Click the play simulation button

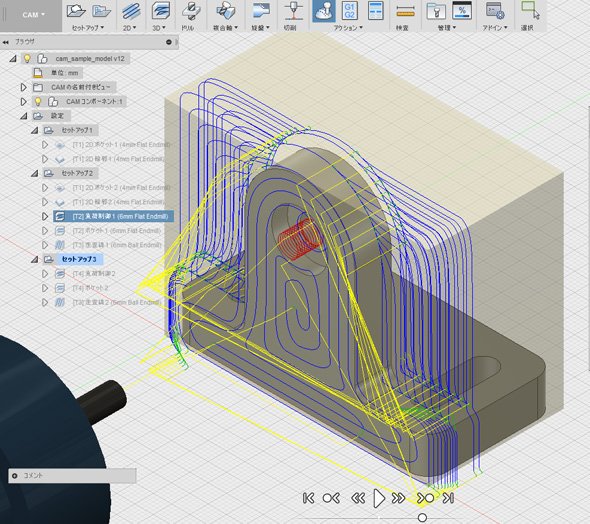(x=379, y=498)
